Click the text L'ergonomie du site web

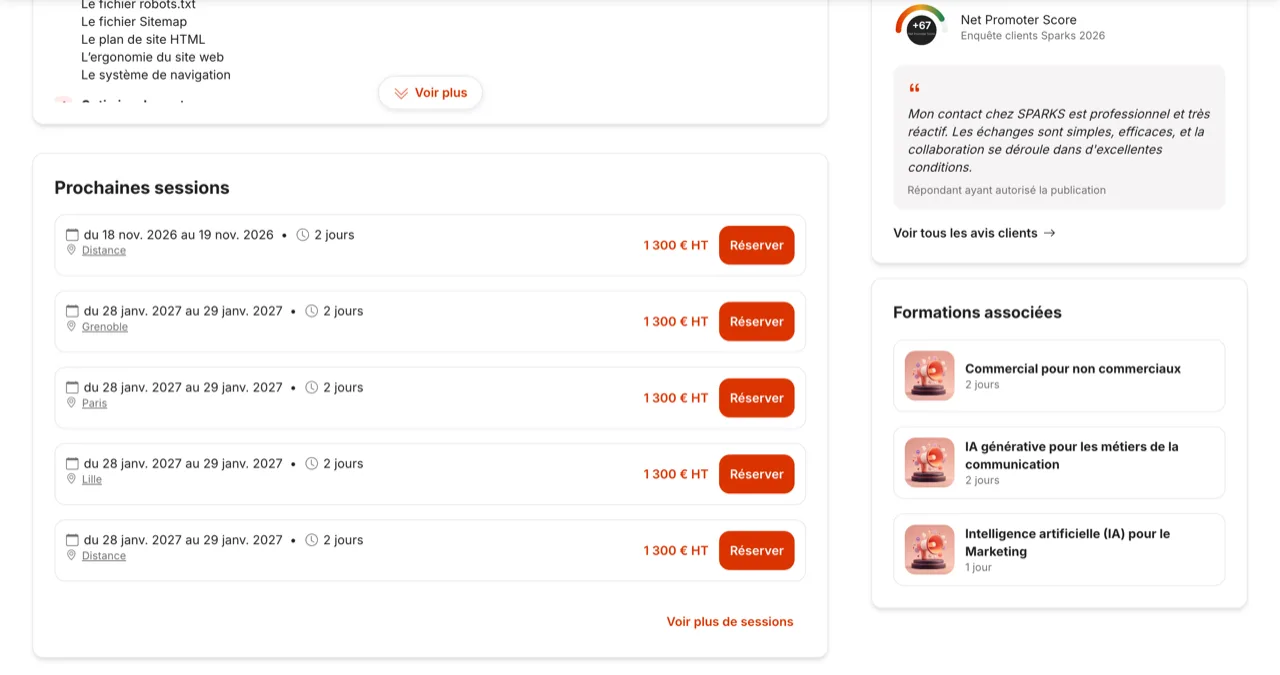[x=152, y=57]
